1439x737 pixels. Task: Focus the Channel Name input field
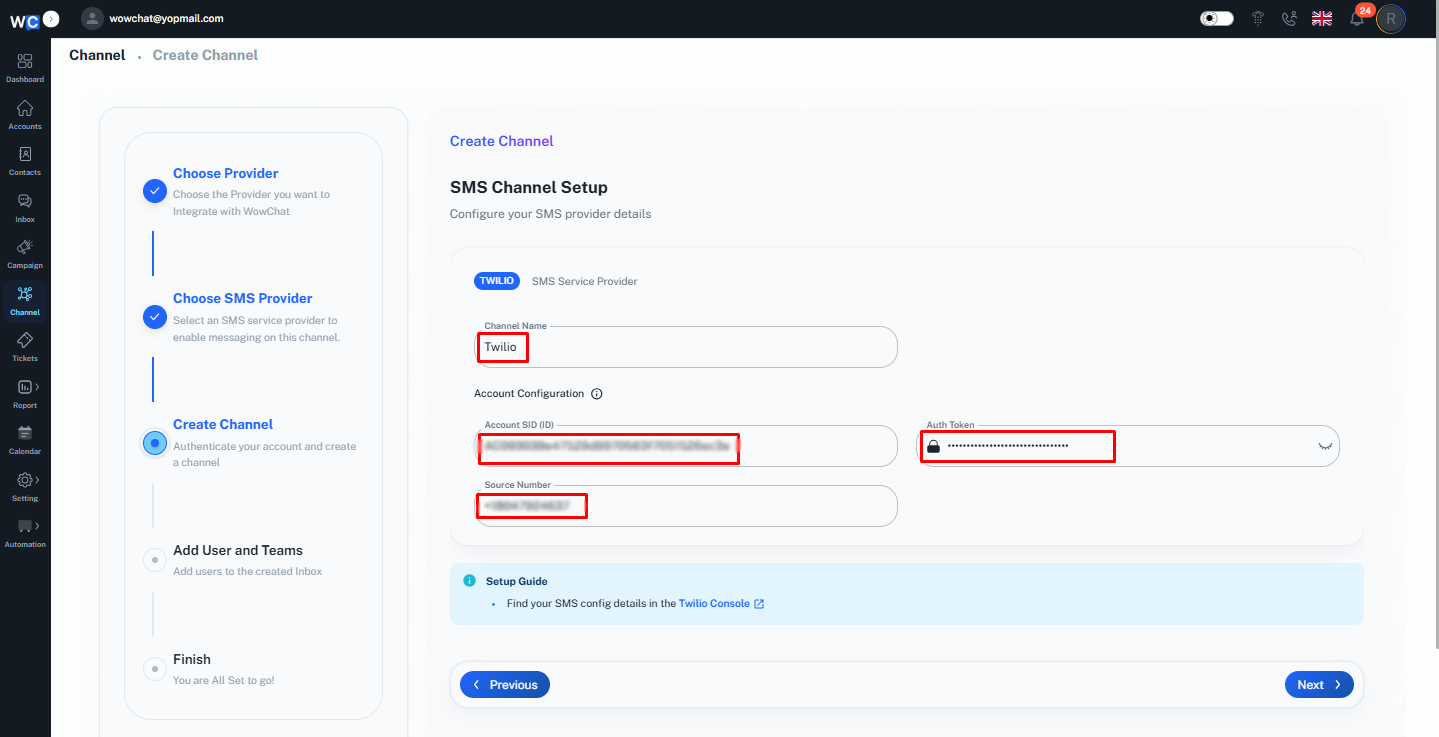coord(686,347)
